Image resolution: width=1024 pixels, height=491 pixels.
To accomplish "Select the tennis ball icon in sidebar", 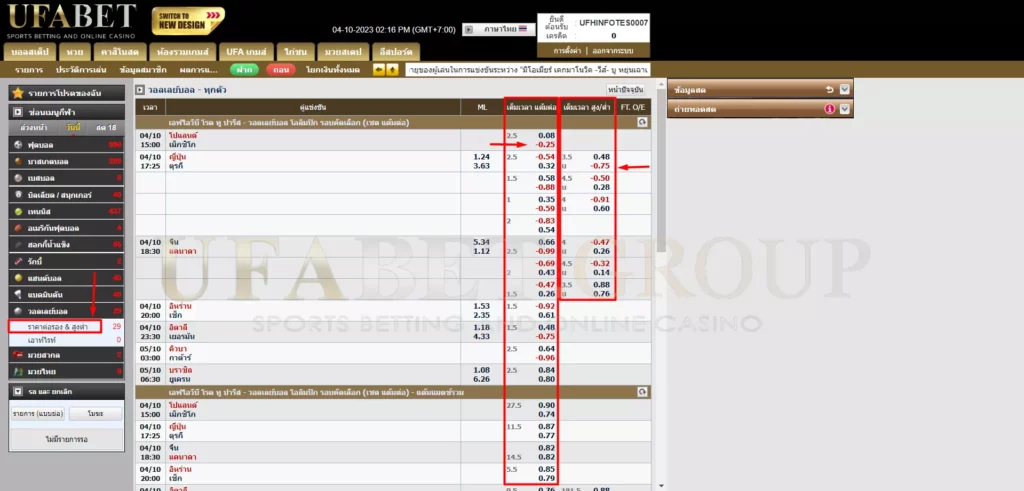I will pos(16,211).
